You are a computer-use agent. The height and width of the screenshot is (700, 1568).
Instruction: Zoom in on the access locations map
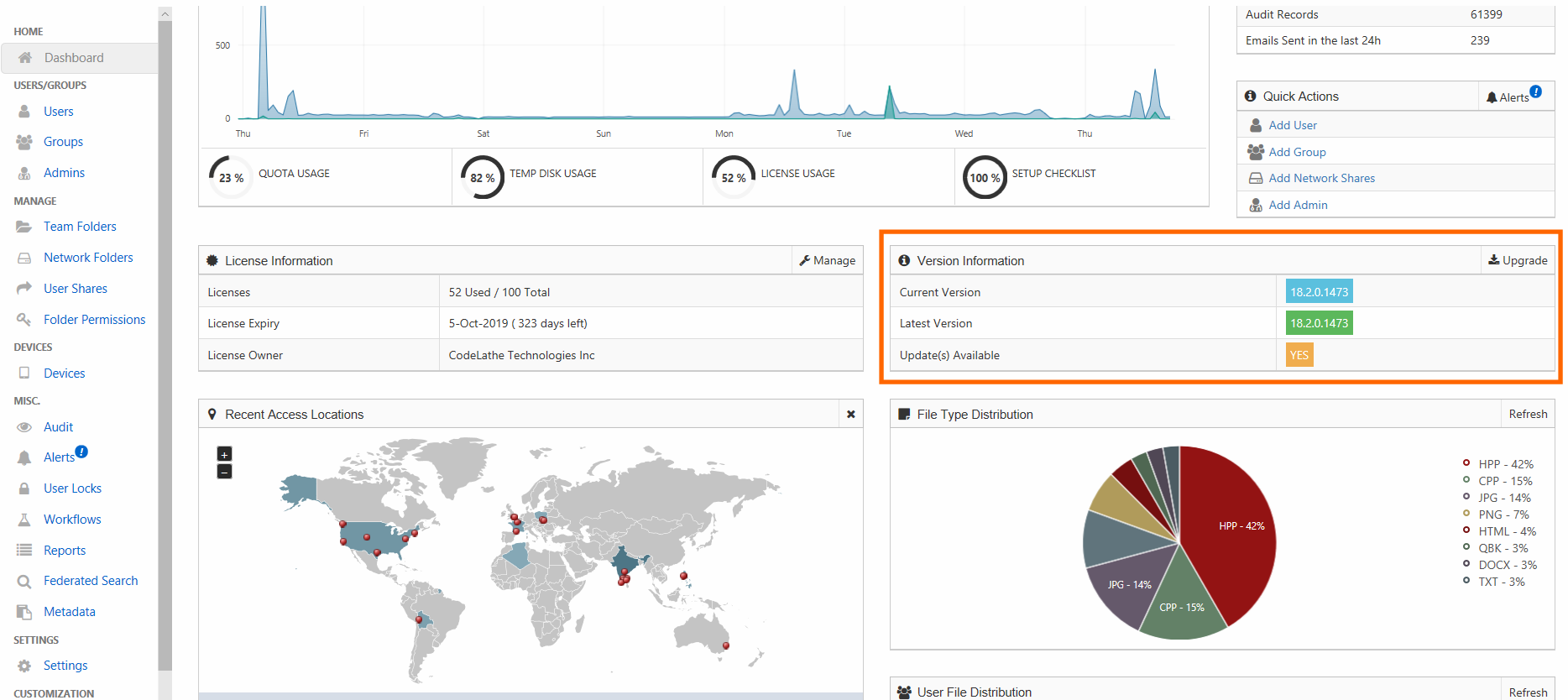tap(224, 454)
